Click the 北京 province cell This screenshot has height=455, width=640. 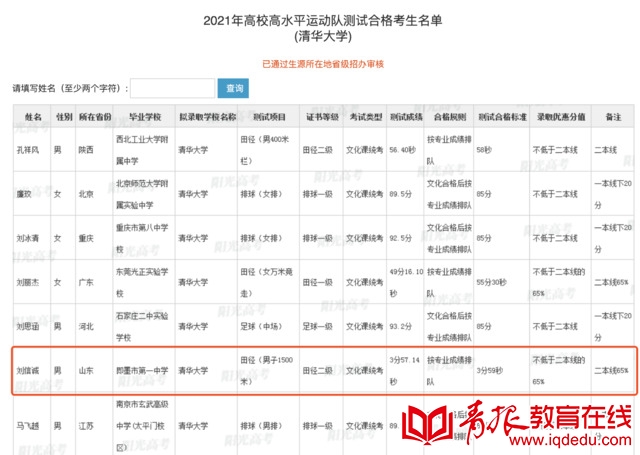(x=86, y=194)
